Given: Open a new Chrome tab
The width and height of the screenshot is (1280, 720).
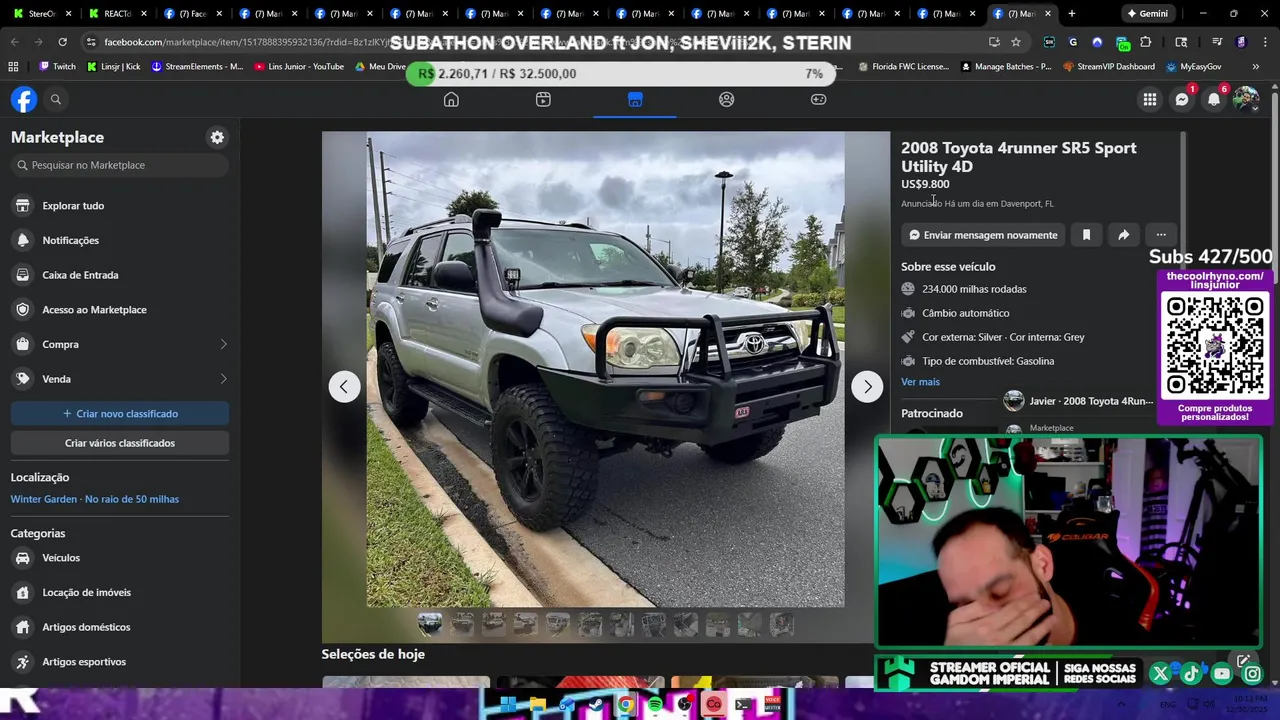Looking at the screenshot, I should pos(1072,14).
